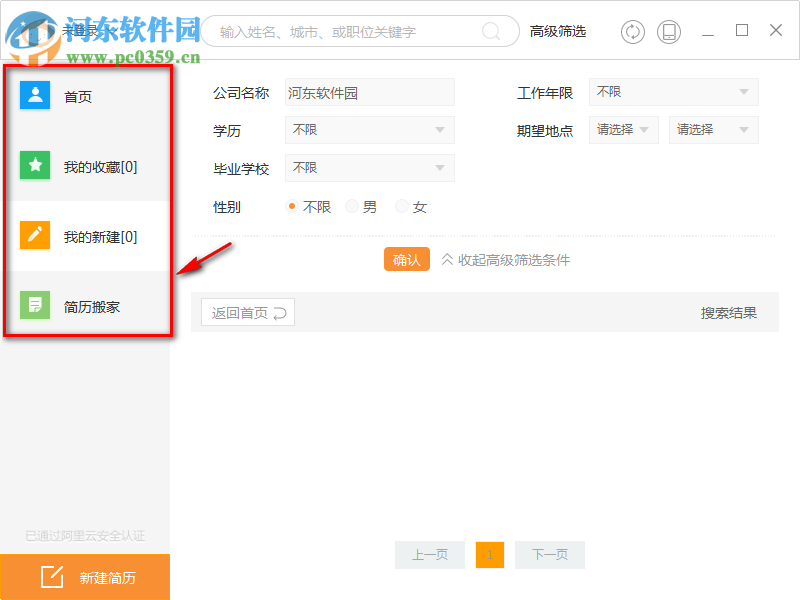Select page 1 in the pagination

[489, 555]
